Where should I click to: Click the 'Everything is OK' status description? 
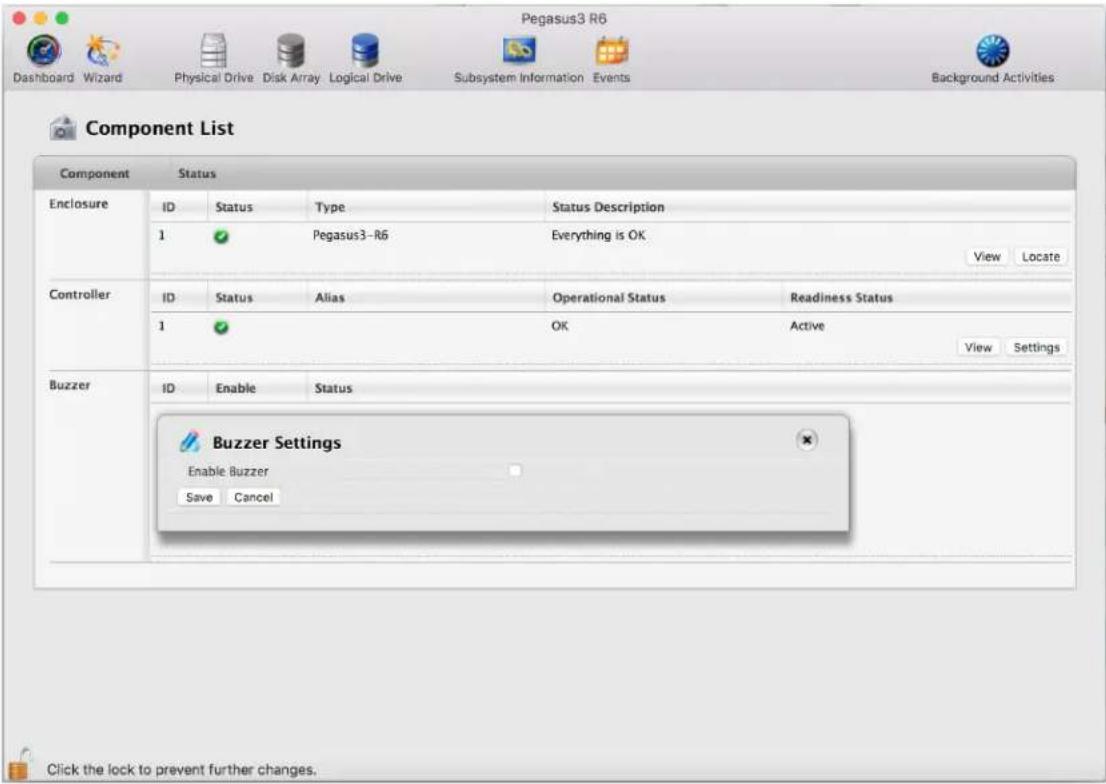[x=598, y=235]
